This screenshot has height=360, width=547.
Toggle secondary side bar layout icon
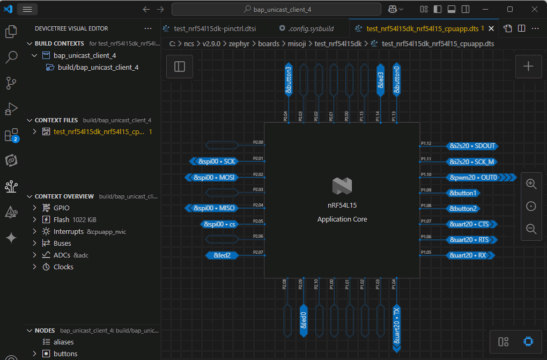(465, 9)
